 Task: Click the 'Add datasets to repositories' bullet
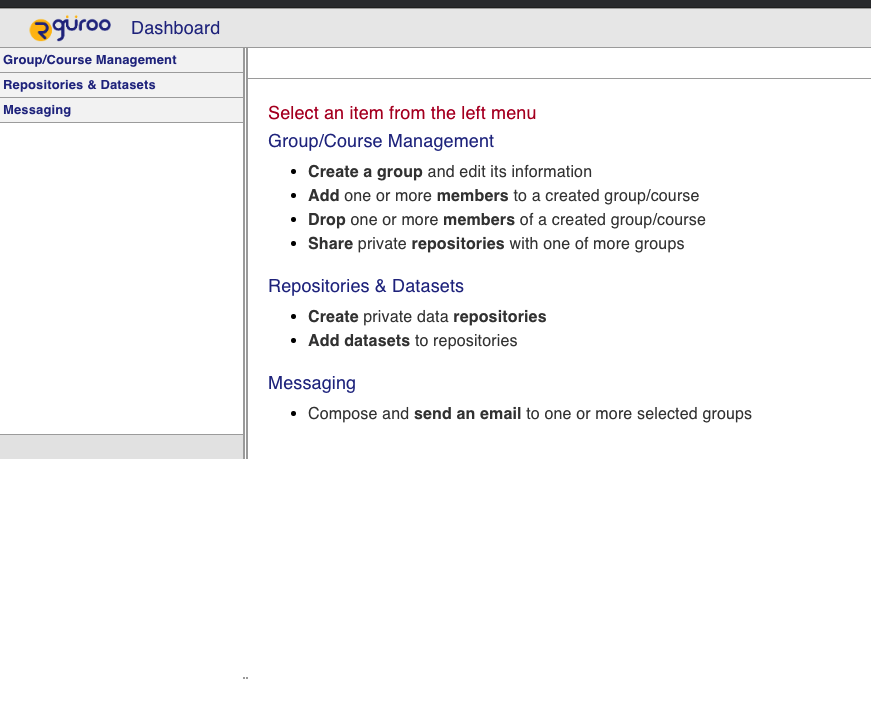[x=412, y=341]
